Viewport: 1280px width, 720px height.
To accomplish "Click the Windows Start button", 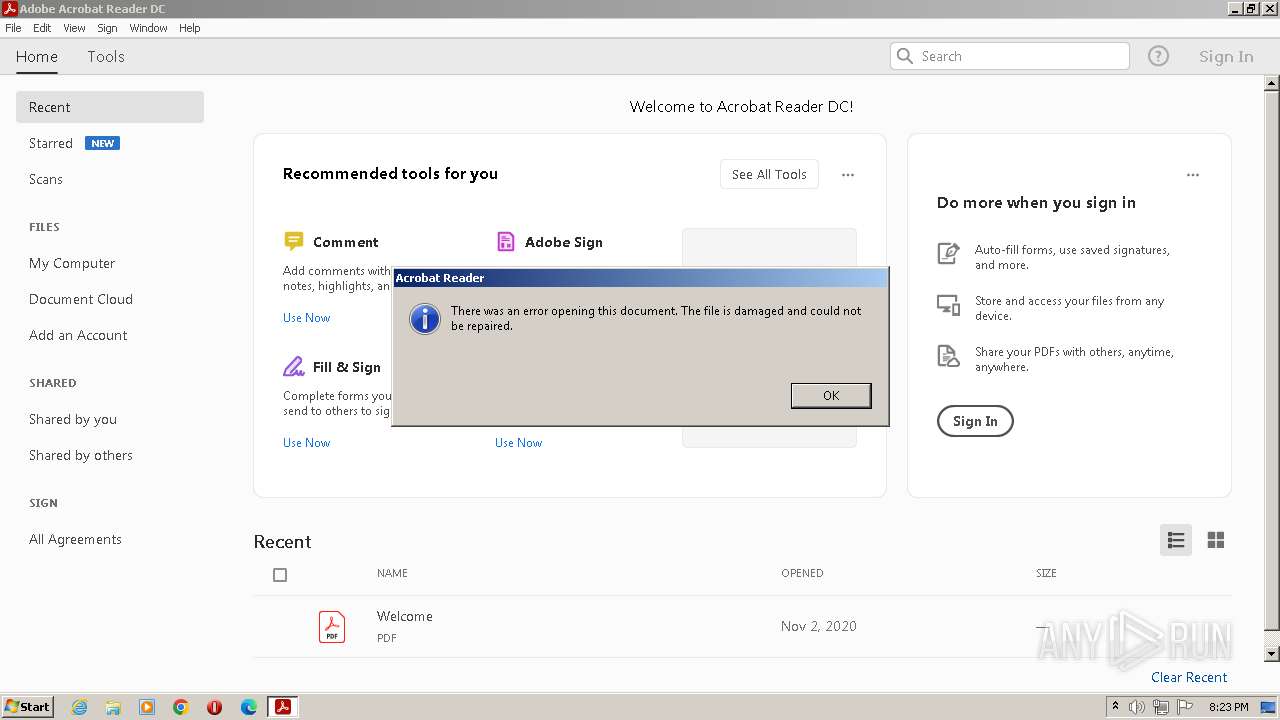I will [x=27, y=706].
